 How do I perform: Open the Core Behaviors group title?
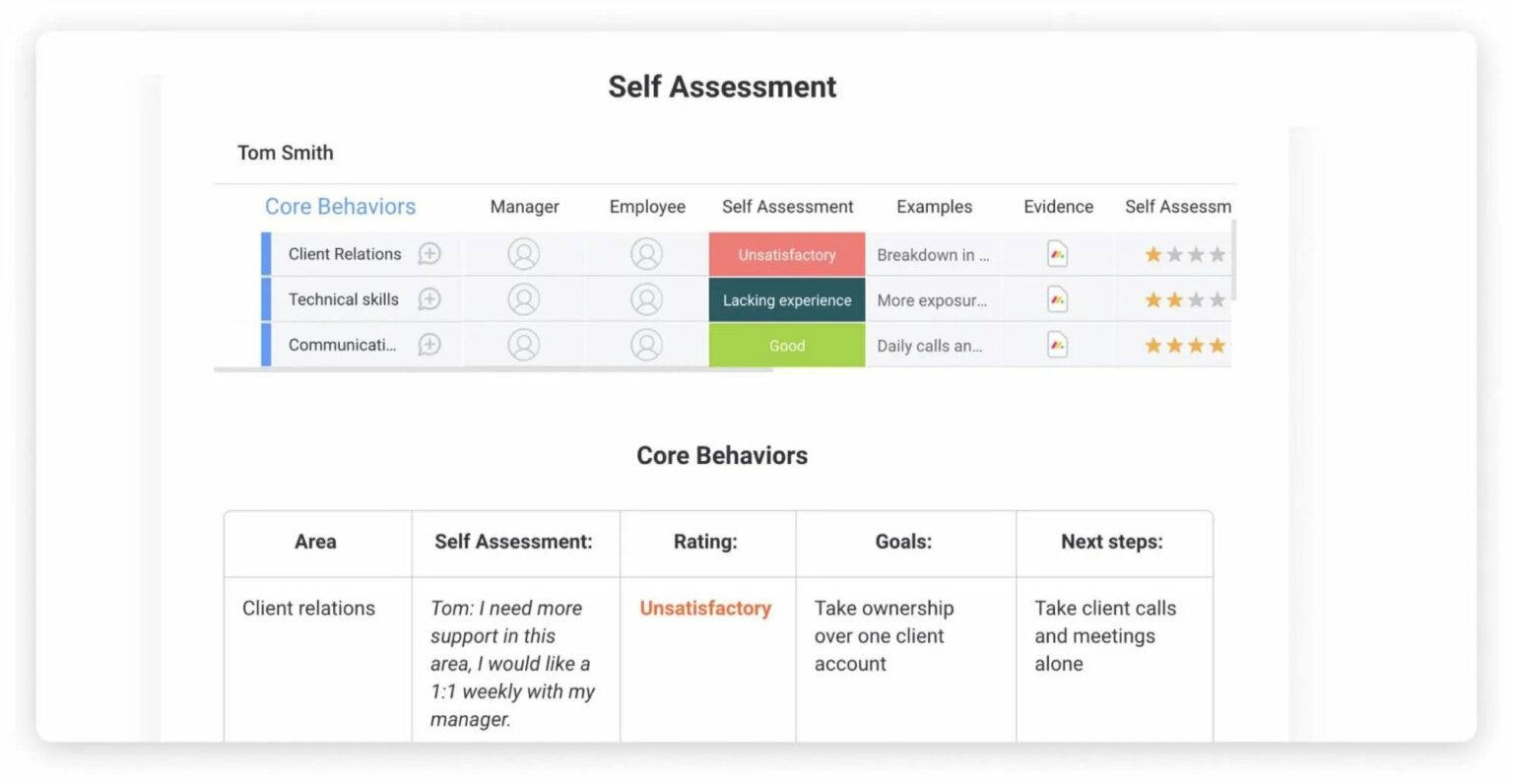340,206
